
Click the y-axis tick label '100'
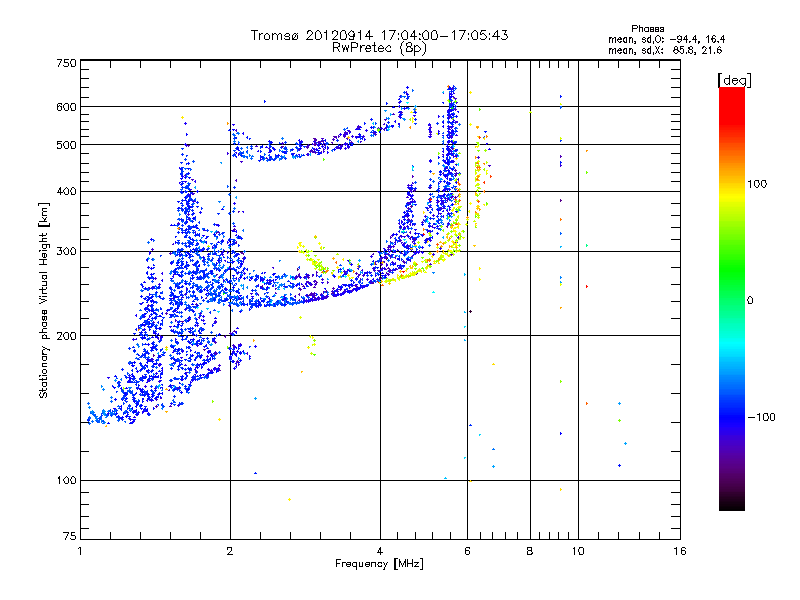[x=66, y=480]
